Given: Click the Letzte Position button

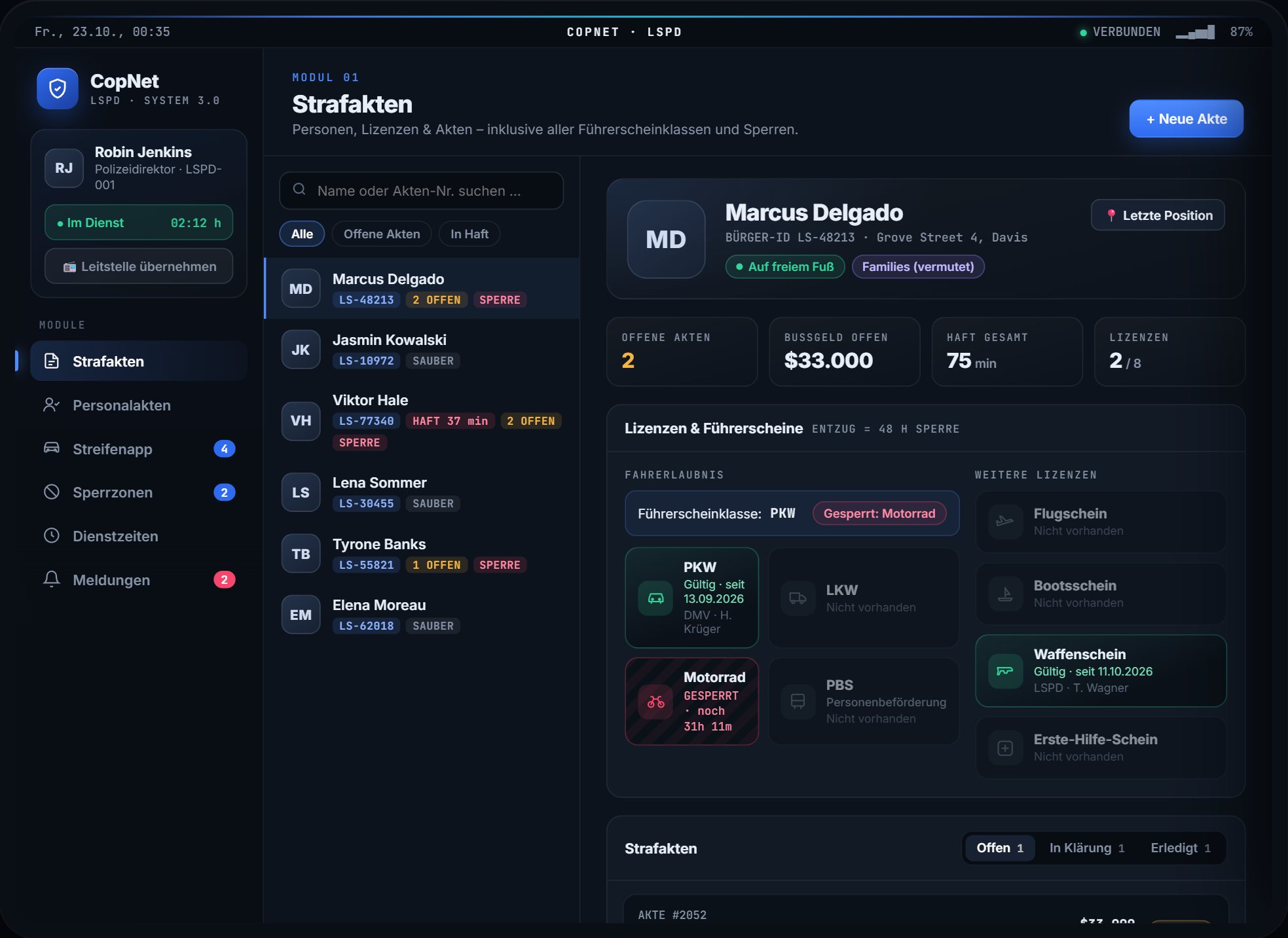Looking at the screenshot, I should [x=1158, y=215].
